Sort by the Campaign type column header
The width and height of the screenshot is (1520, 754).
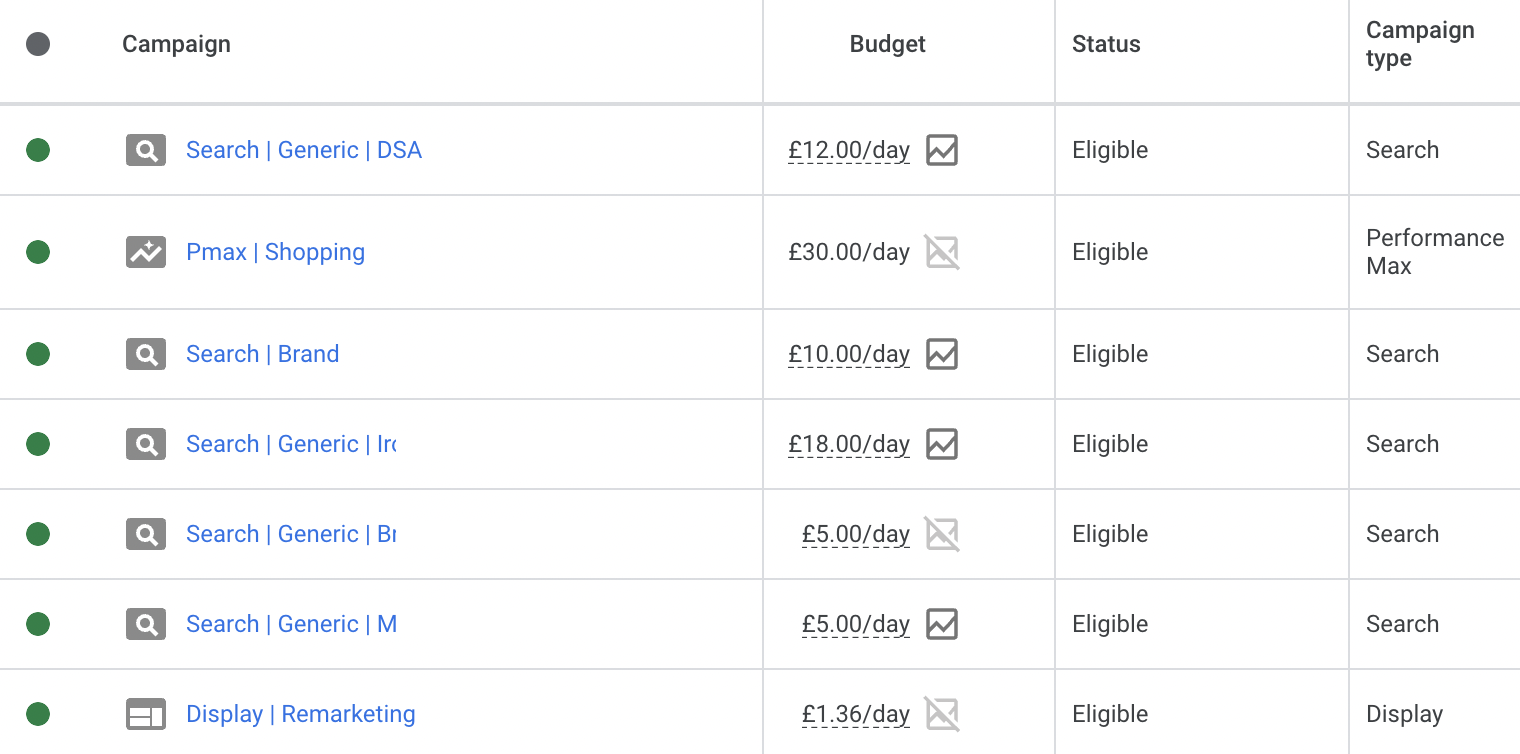coord(1419,44)
